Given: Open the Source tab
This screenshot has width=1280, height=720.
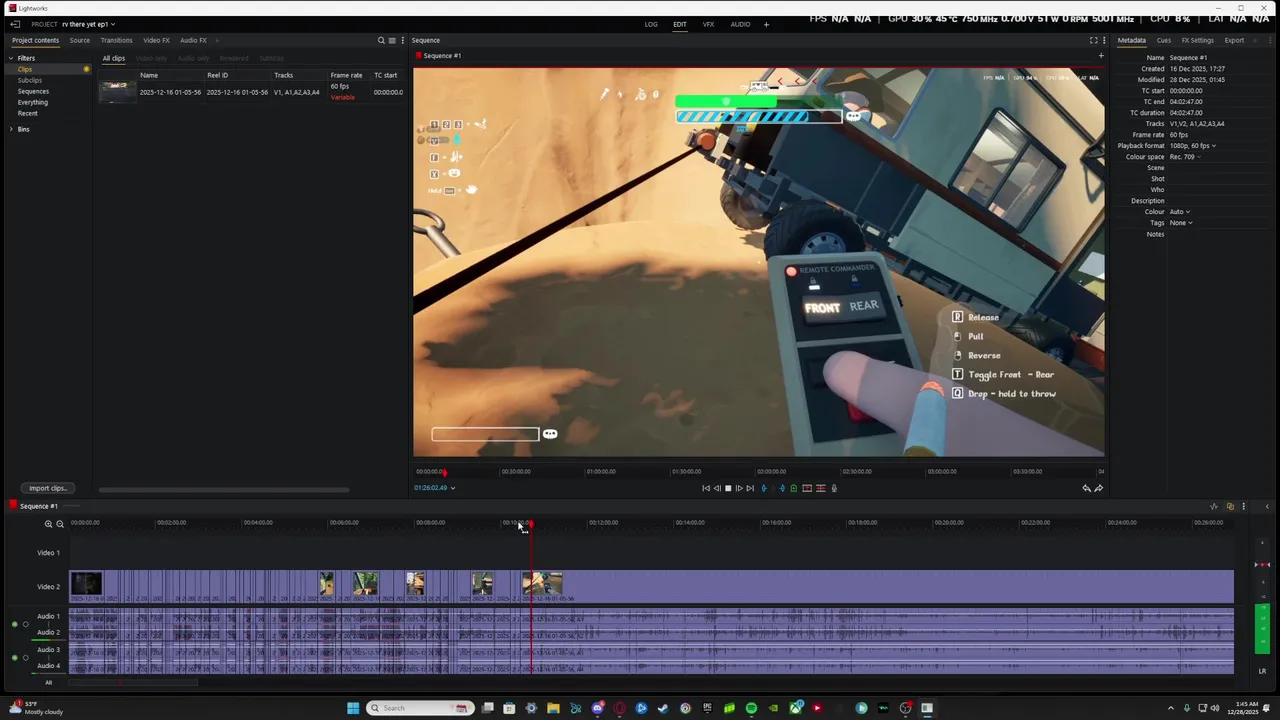Looking at the screenshot, I should 80,41.
